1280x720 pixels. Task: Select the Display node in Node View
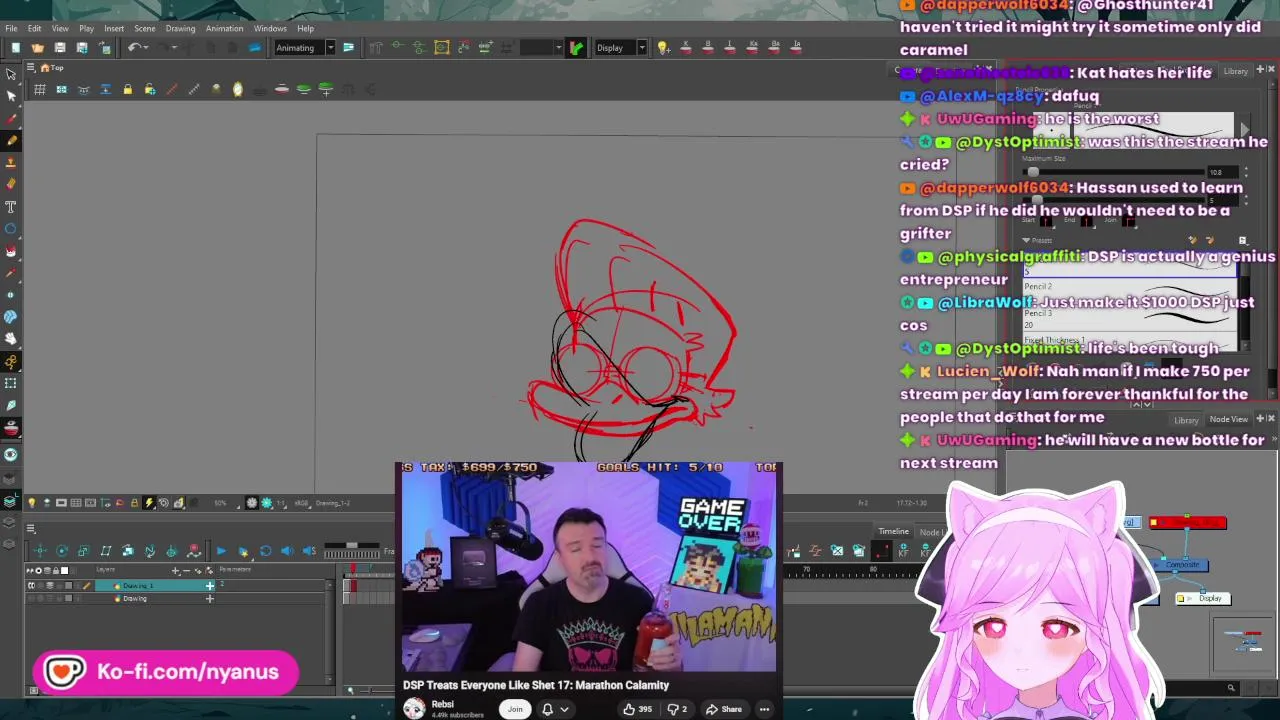1203,598
